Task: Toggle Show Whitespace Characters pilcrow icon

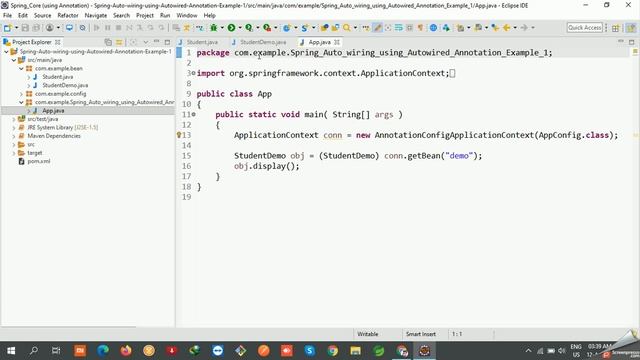Action: click(x=420, y=28)
